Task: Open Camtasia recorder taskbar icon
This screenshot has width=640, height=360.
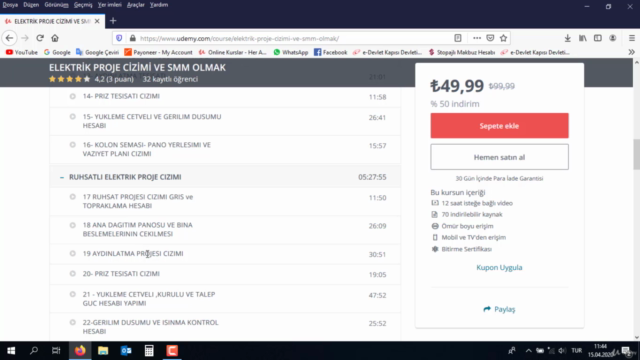Action: pyautogui.click(x=172, y=351)
